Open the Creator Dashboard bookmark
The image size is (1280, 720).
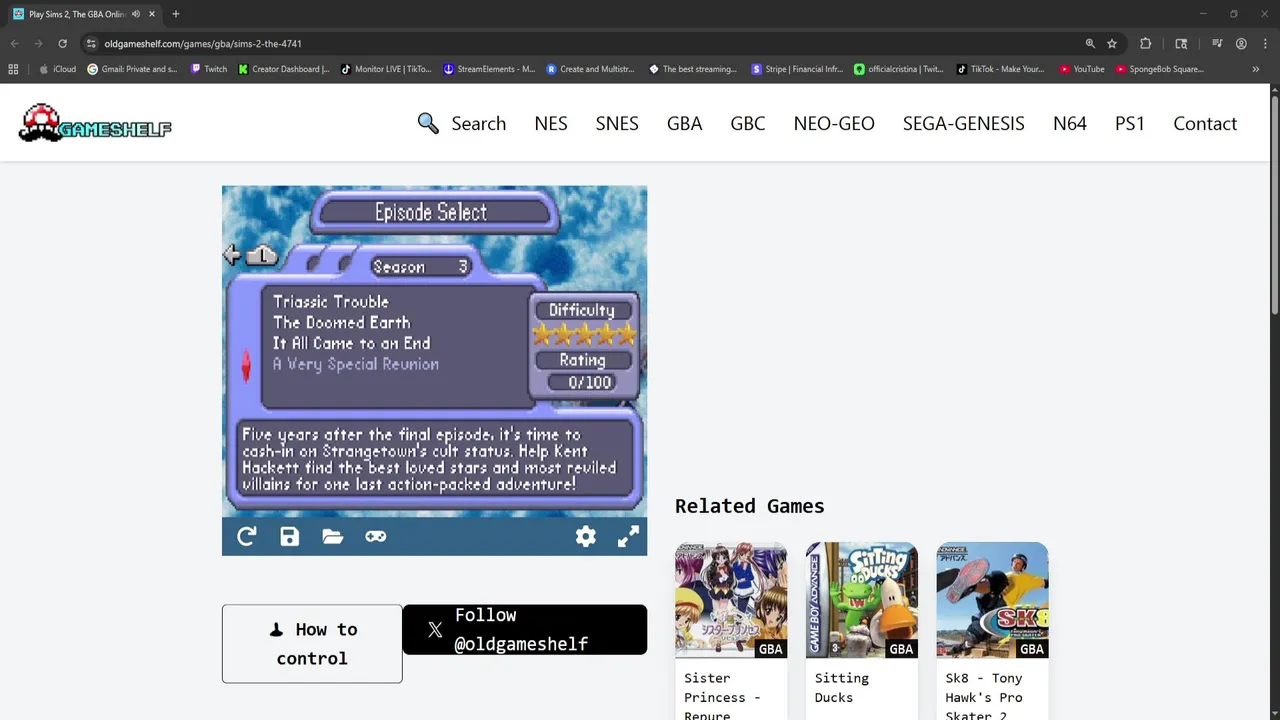(x=284, y=69)
